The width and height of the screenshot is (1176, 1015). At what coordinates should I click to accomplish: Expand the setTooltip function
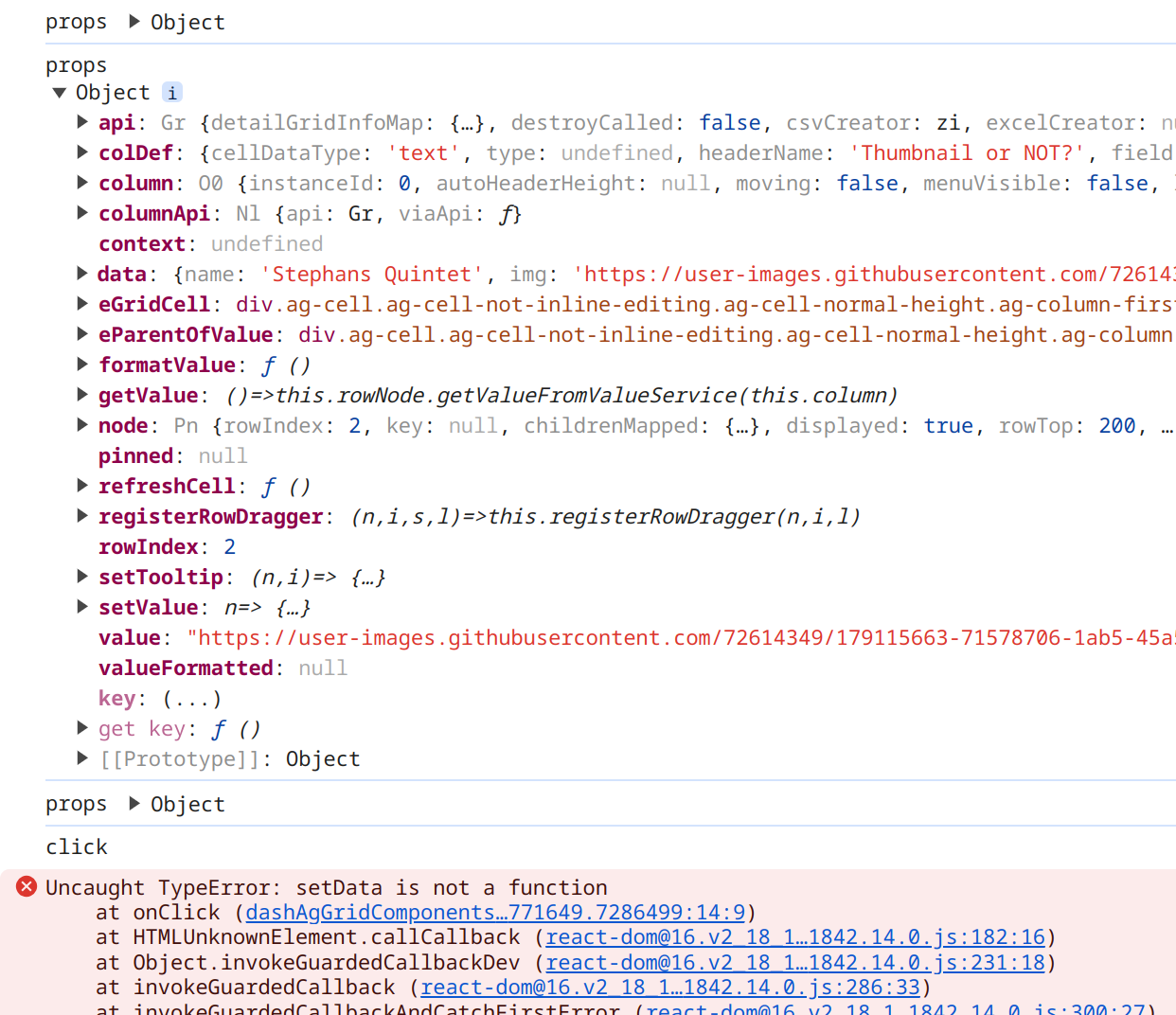click(82, 577)
